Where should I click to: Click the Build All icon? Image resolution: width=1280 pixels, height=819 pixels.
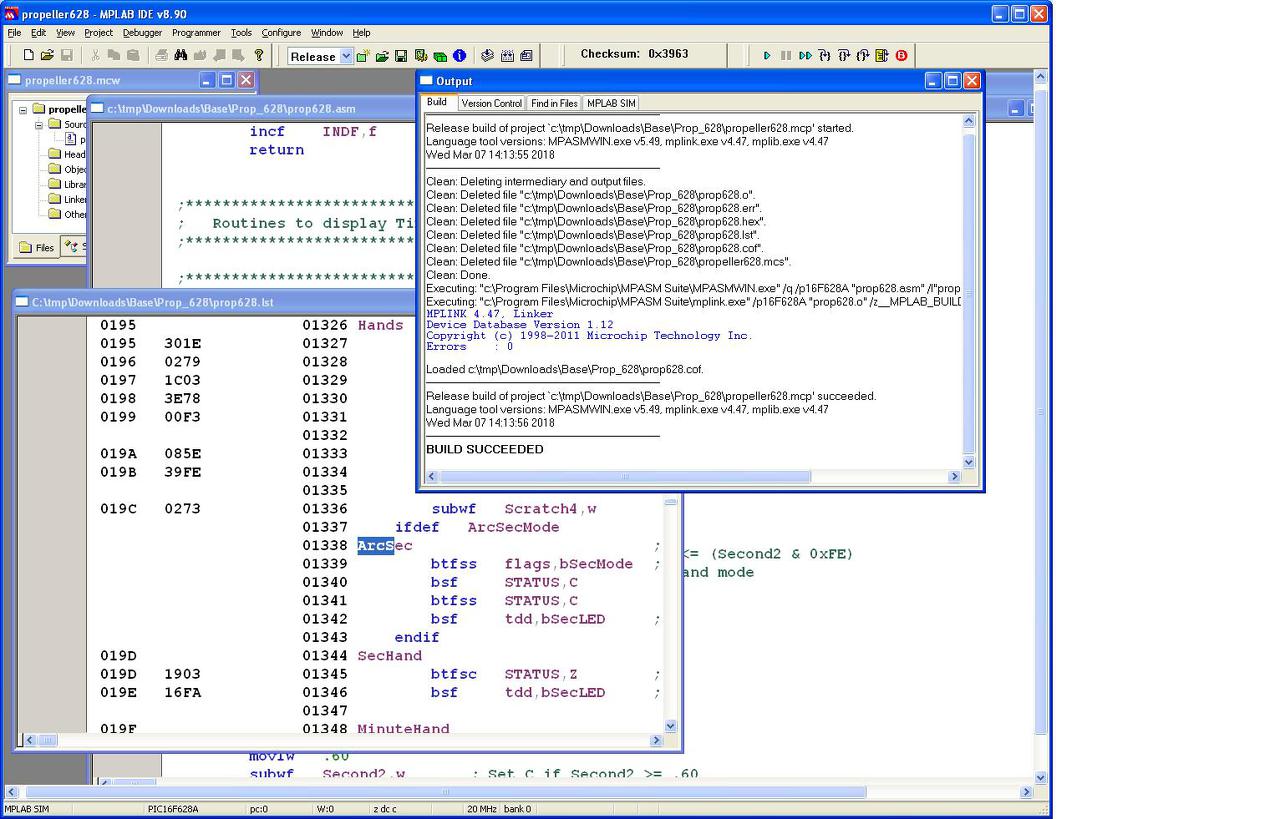(507, 56)
